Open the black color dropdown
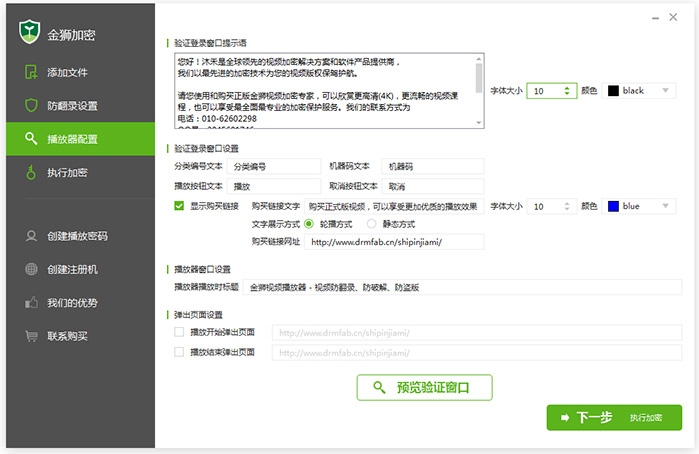This screenshot has width=699, height=454. 639,91
